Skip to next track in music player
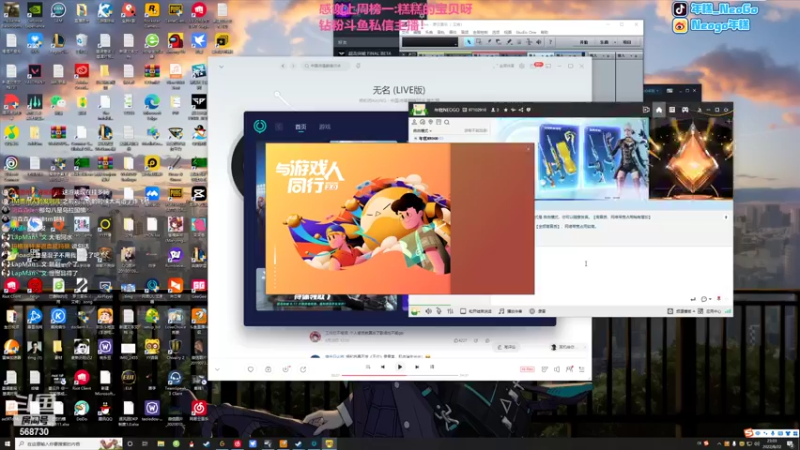 point(417,367)
